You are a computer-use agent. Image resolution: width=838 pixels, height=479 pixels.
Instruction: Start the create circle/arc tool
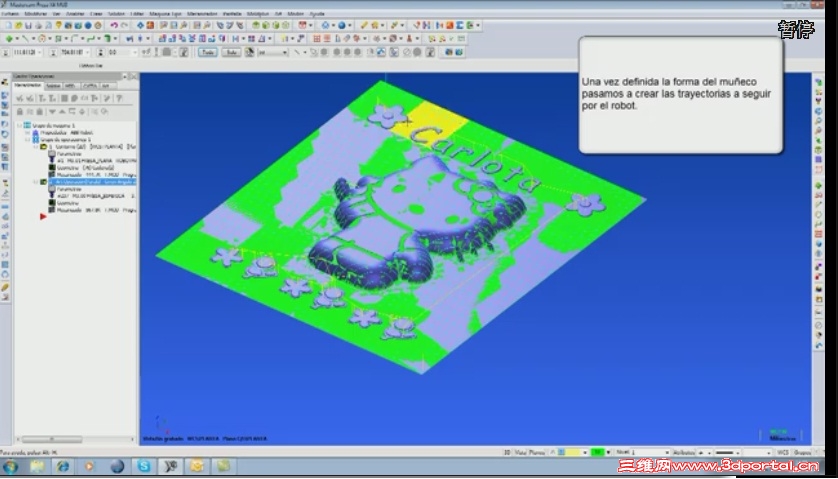point(42,38)
